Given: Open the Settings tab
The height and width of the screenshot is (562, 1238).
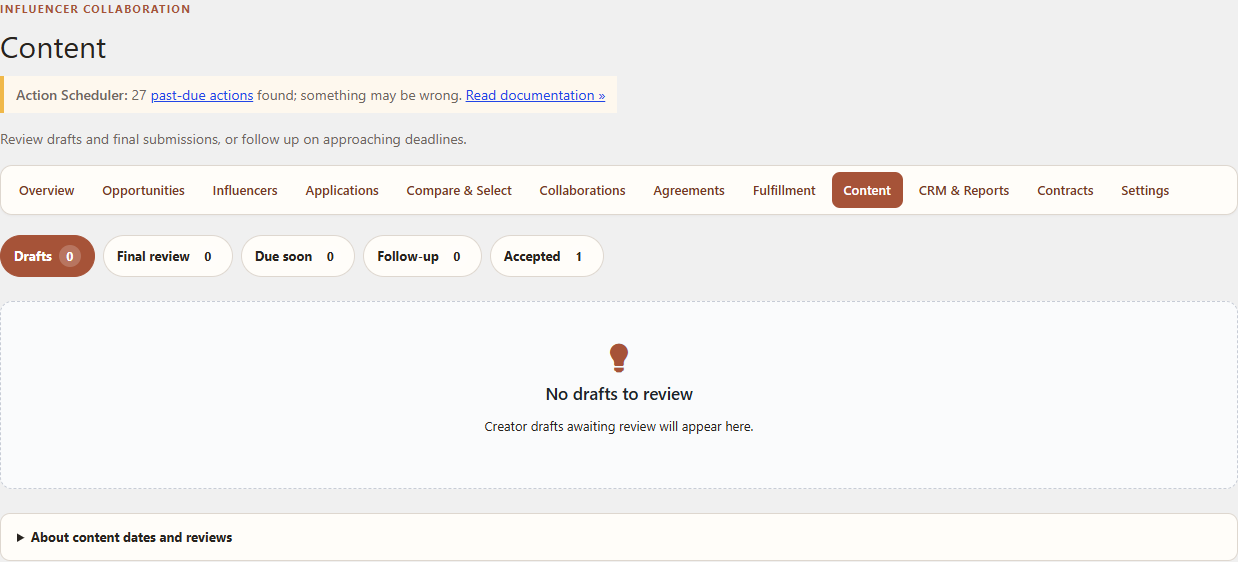Looking at the screenshot, I should pyautogui.click(x=1145, y=190).
